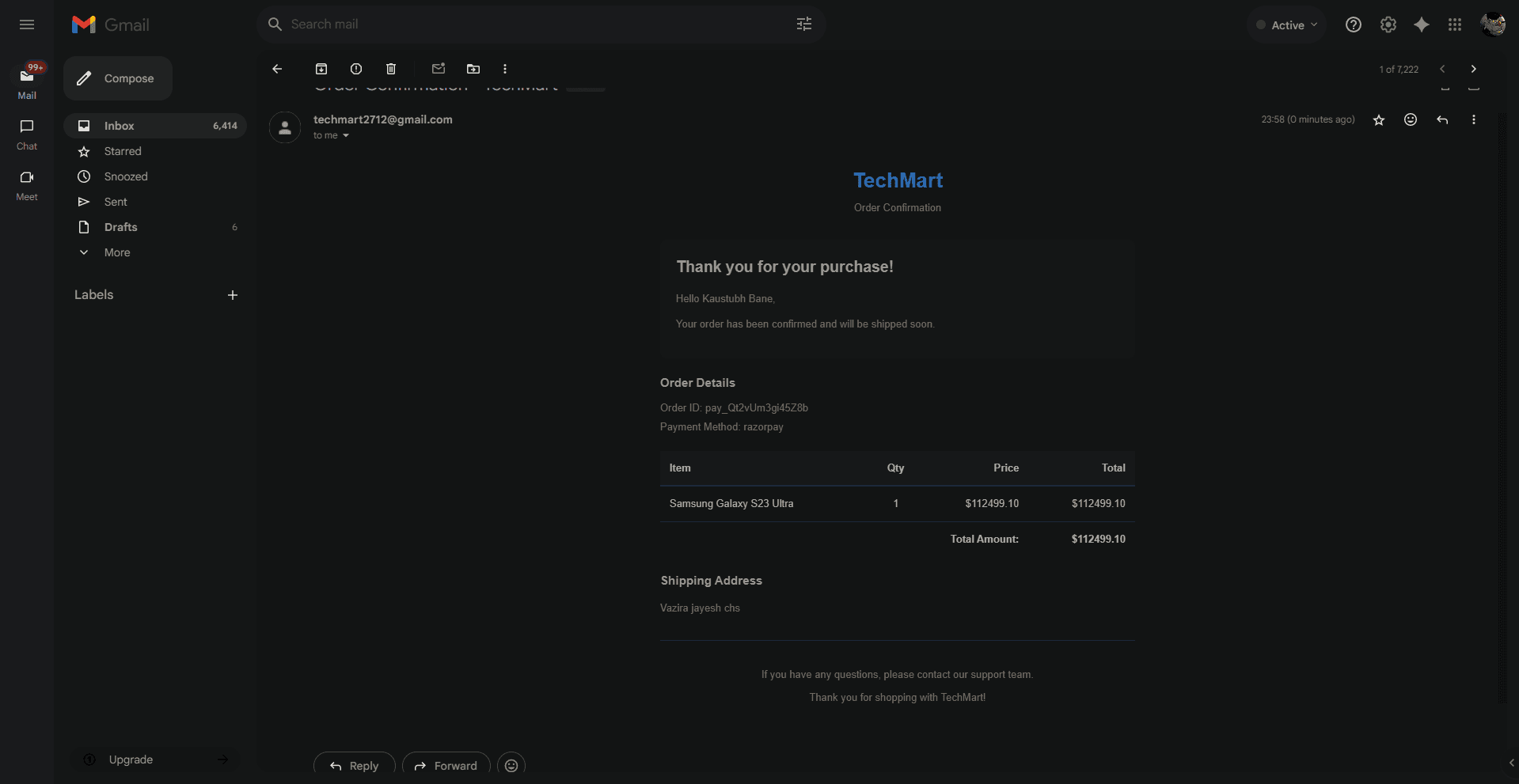Open the Gemini assistant icon
The image size is (1519, 784).
[x=1421, y=25]
